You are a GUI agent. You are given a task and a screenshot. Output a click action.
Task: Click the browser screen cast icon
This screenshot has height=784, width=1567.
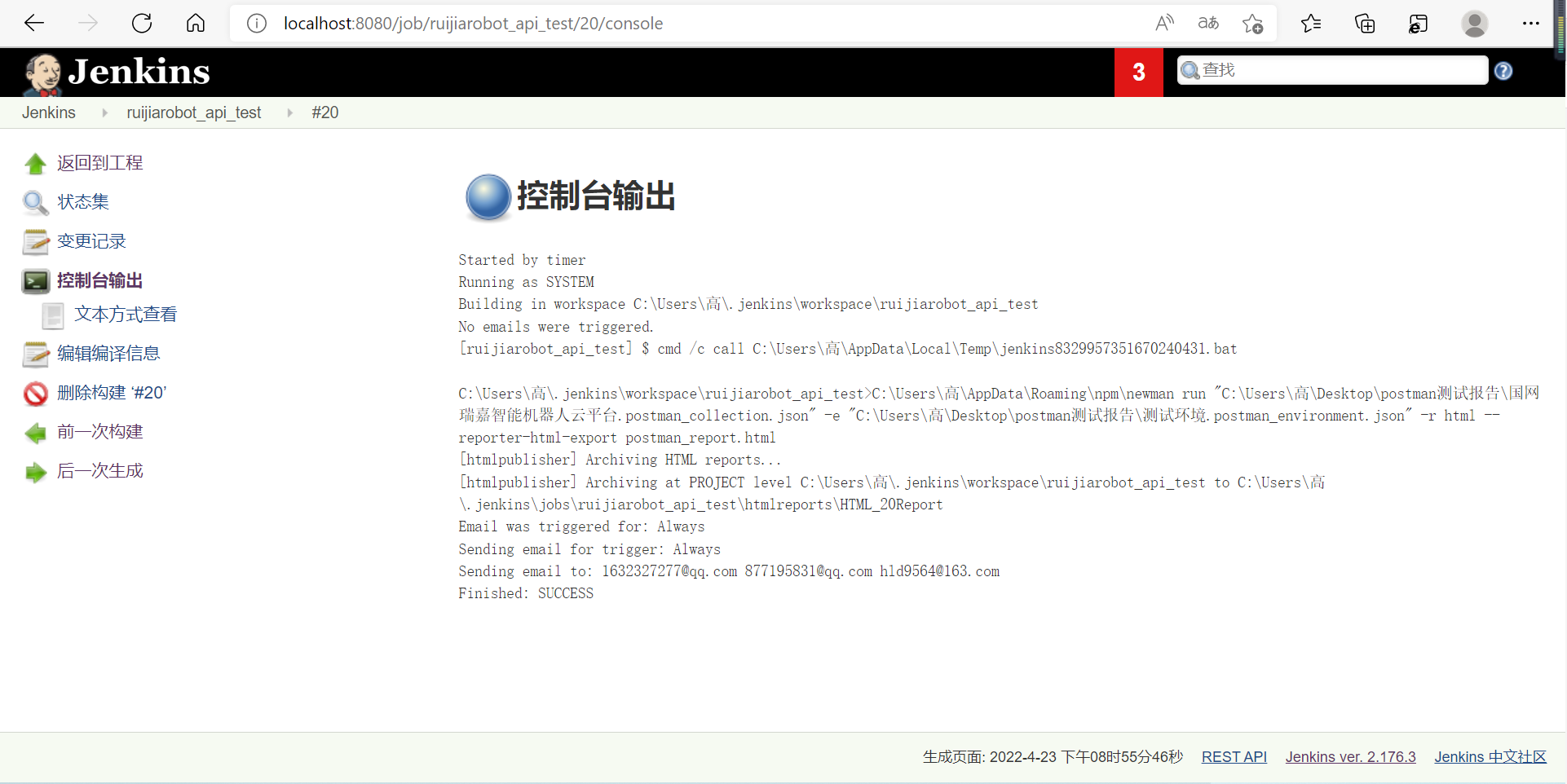(x=1419, y=24)
